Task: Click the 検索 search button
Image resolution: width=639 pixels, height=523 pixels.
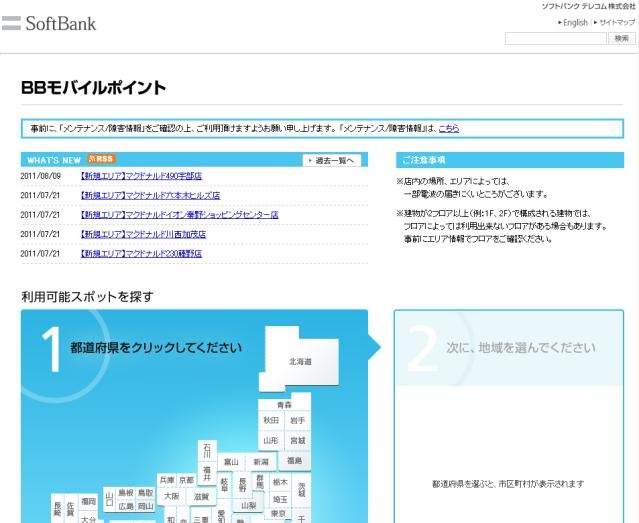Action: (621, 38)
